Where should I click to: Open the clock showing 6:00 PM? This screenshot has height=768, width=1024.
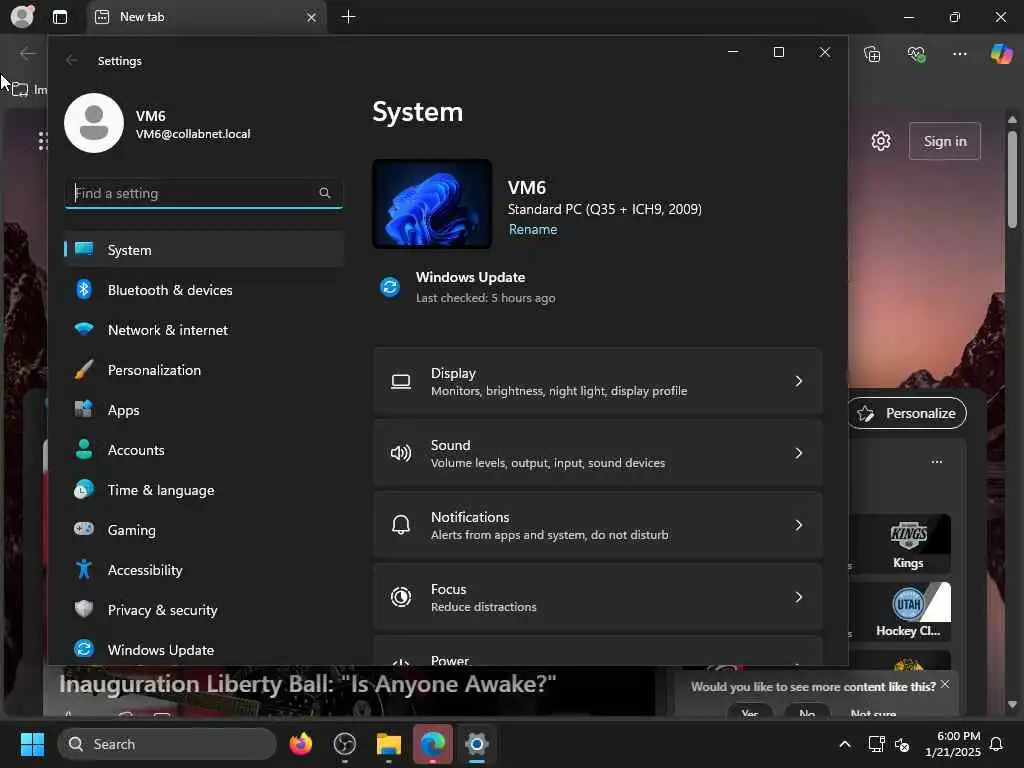(x=953, y=744)
